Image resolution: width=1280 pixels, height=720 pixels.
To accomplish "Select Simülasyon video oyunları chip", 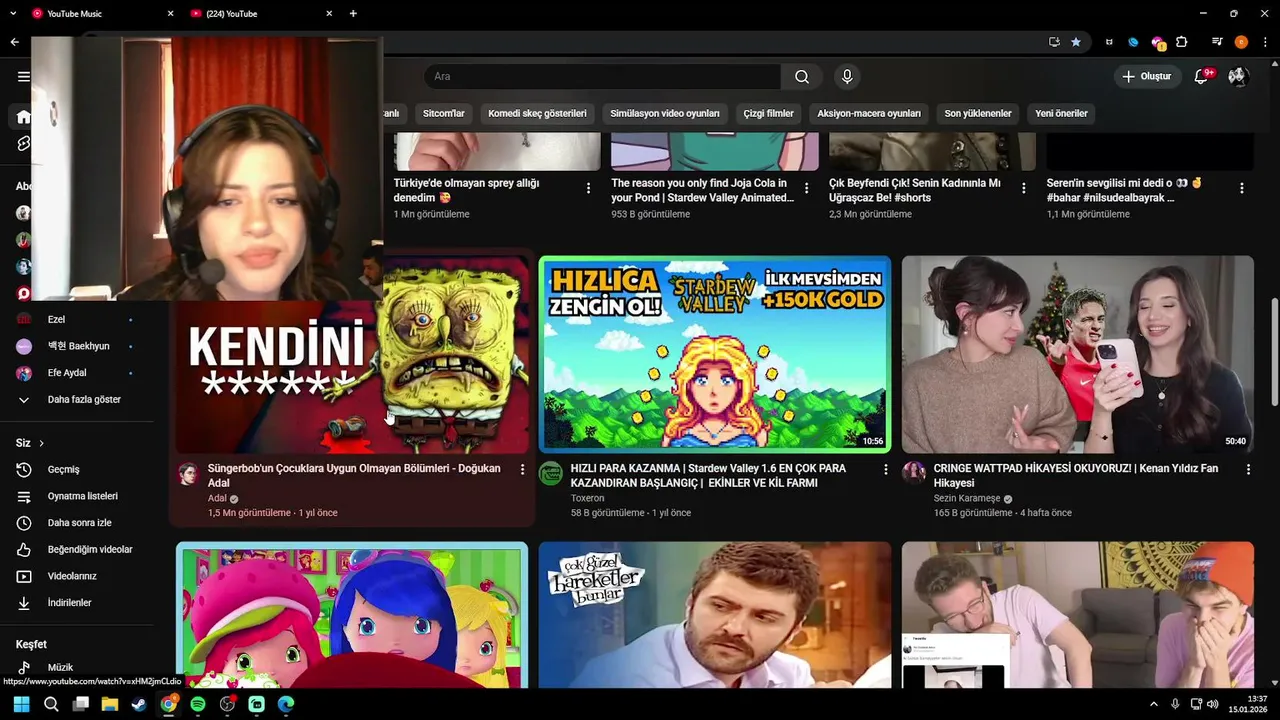I will pos(665,113).
